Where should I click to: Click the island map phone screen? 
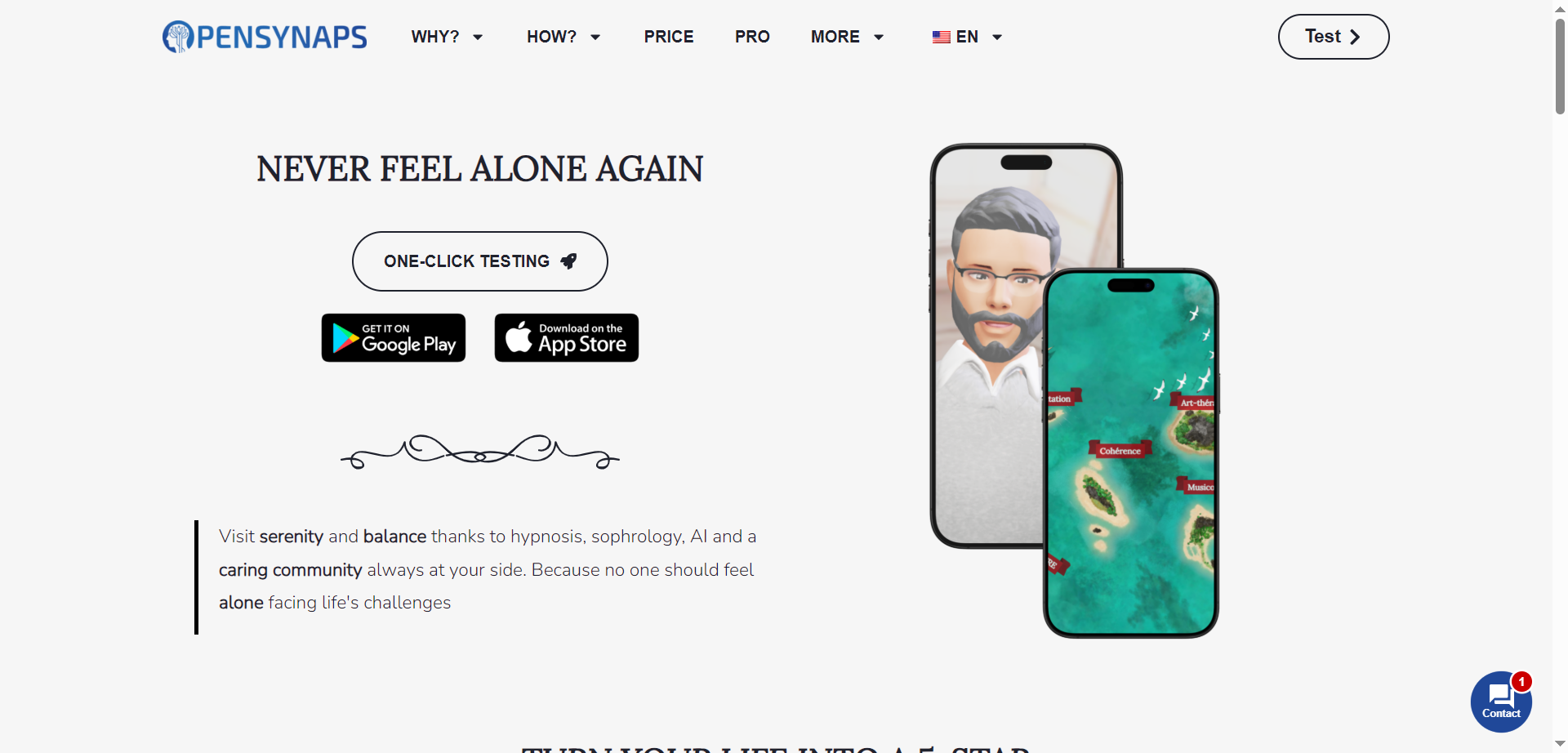[x=1131, y=453]
